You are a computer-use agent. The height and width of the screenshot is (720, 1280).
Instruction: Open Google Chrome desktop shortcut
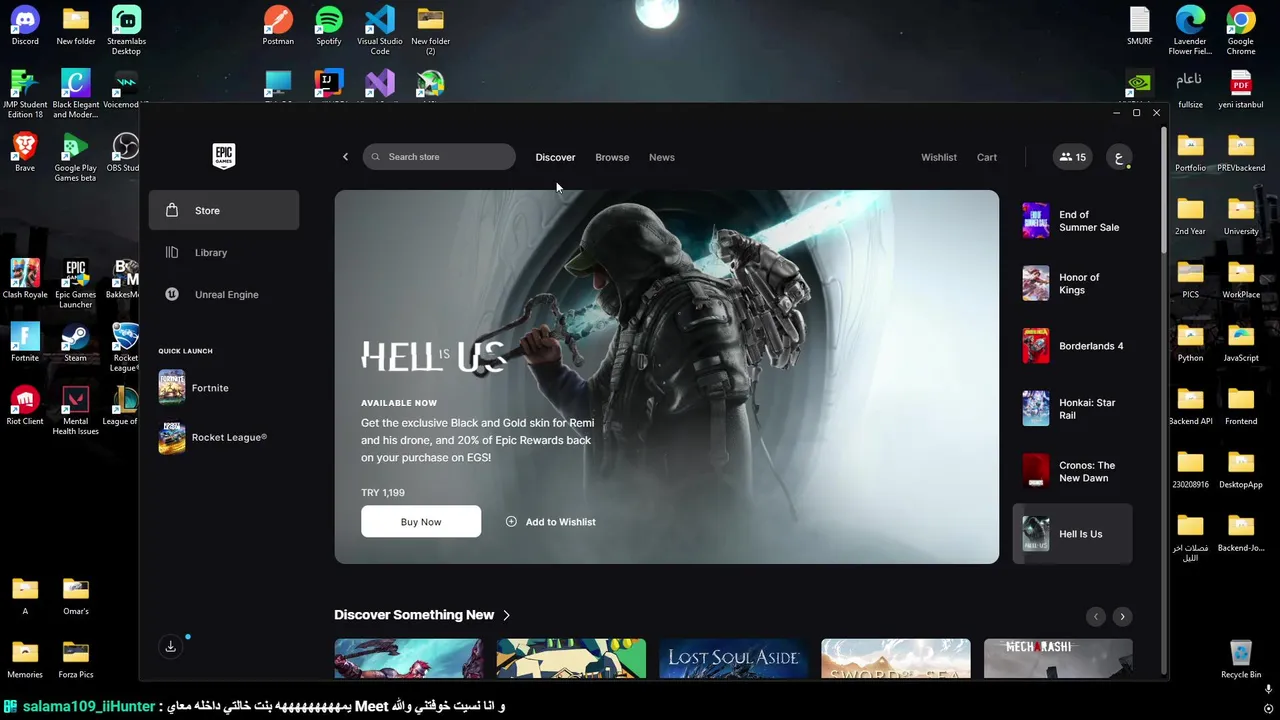pyautogui.click(x=1241, y=30)
